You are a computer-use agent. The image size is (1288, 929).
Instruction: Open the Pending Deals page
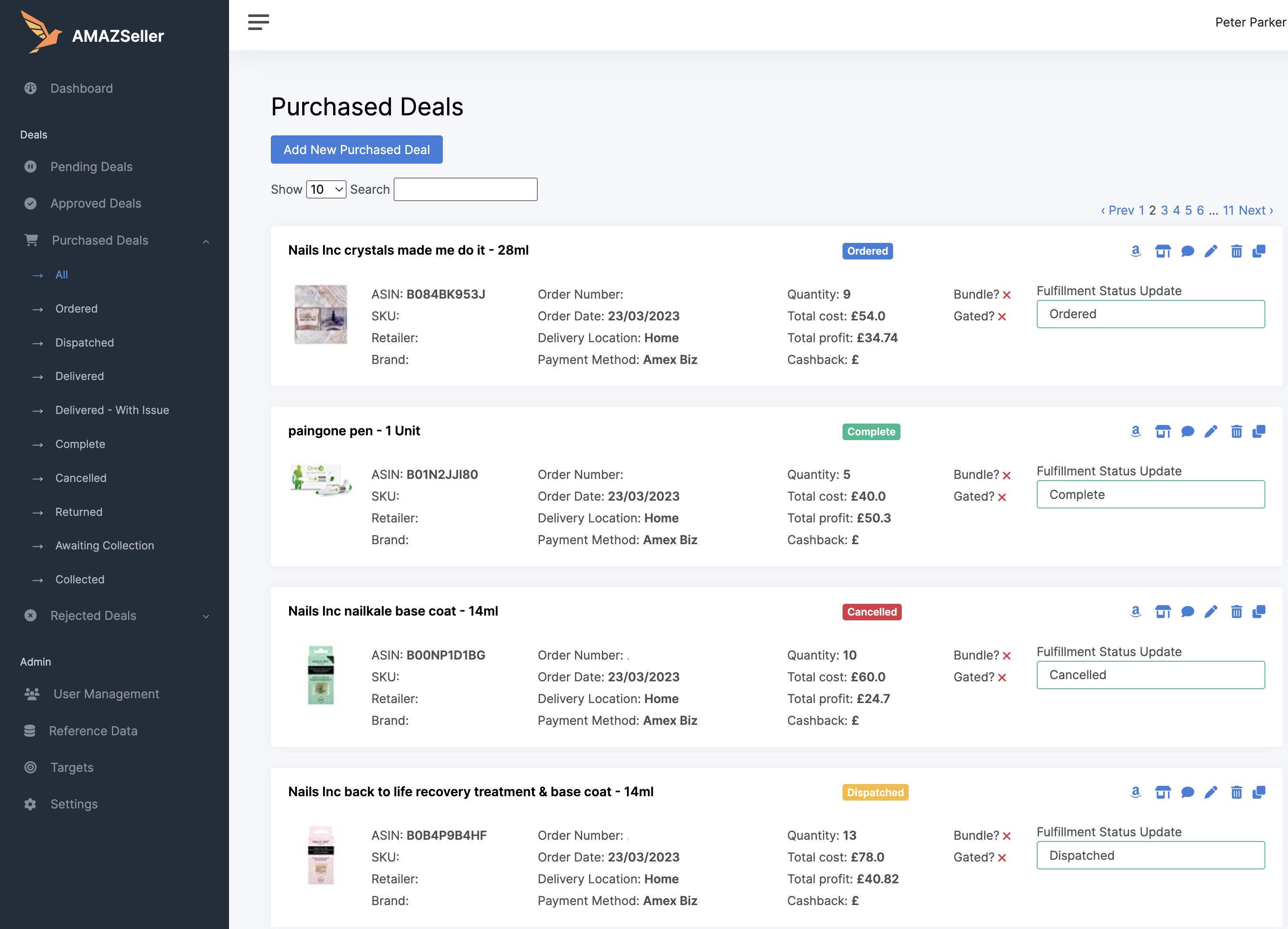pos(91,166)
